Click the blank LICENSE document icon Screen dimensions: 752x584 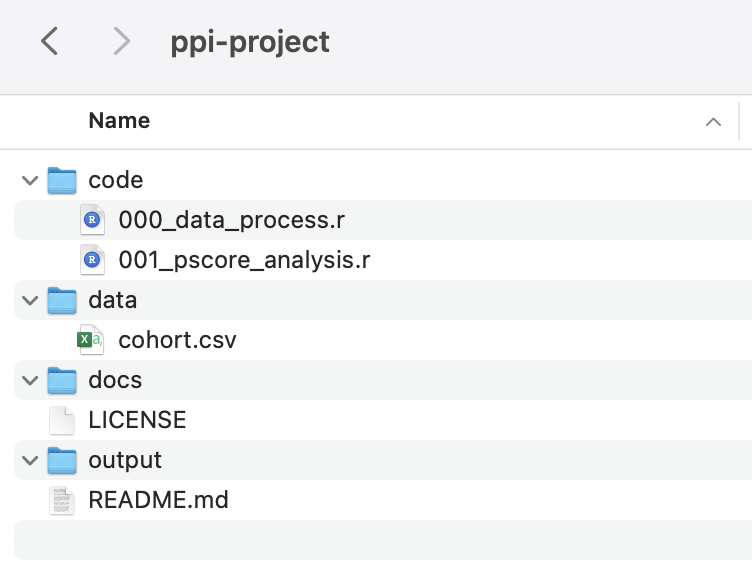[x=63, y=420]
